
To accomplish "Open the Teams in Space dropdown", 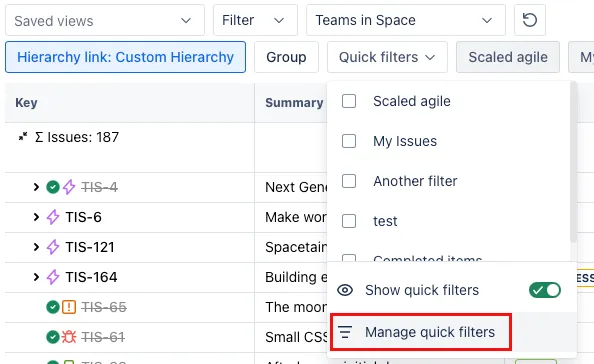I will click(406, 20).
